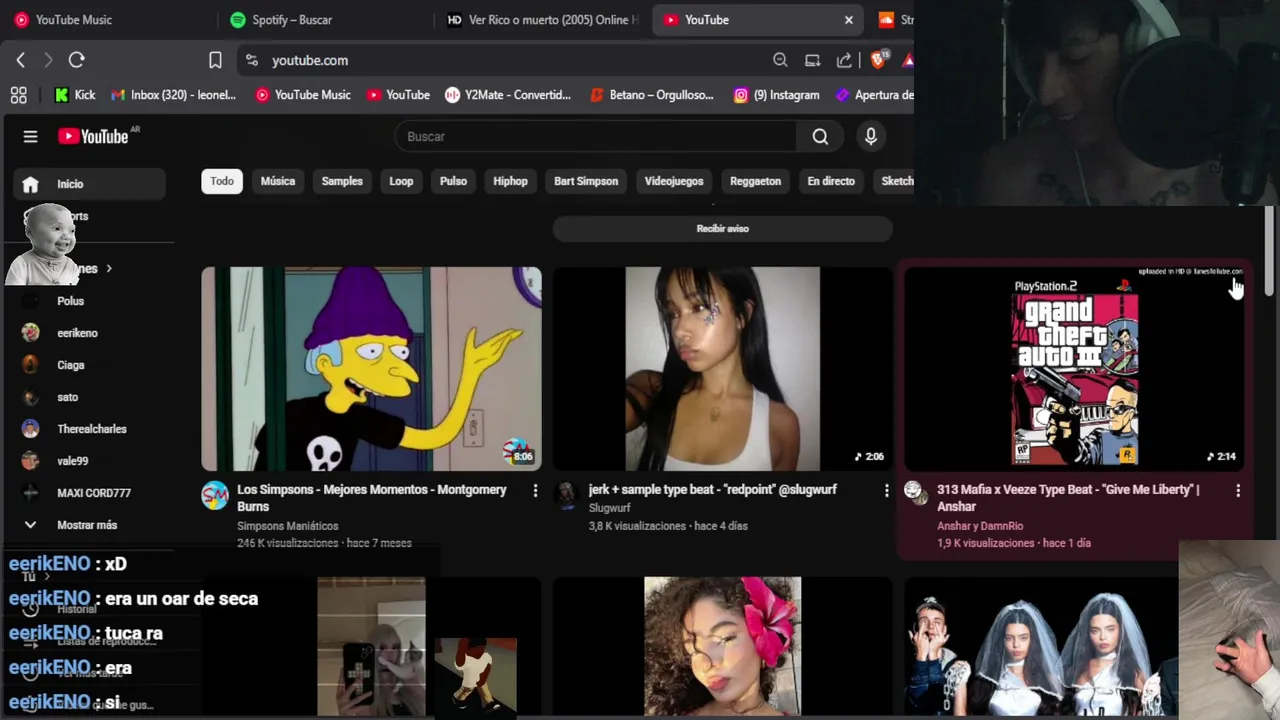Select the Videojuegos filter chip

(674, 181)
